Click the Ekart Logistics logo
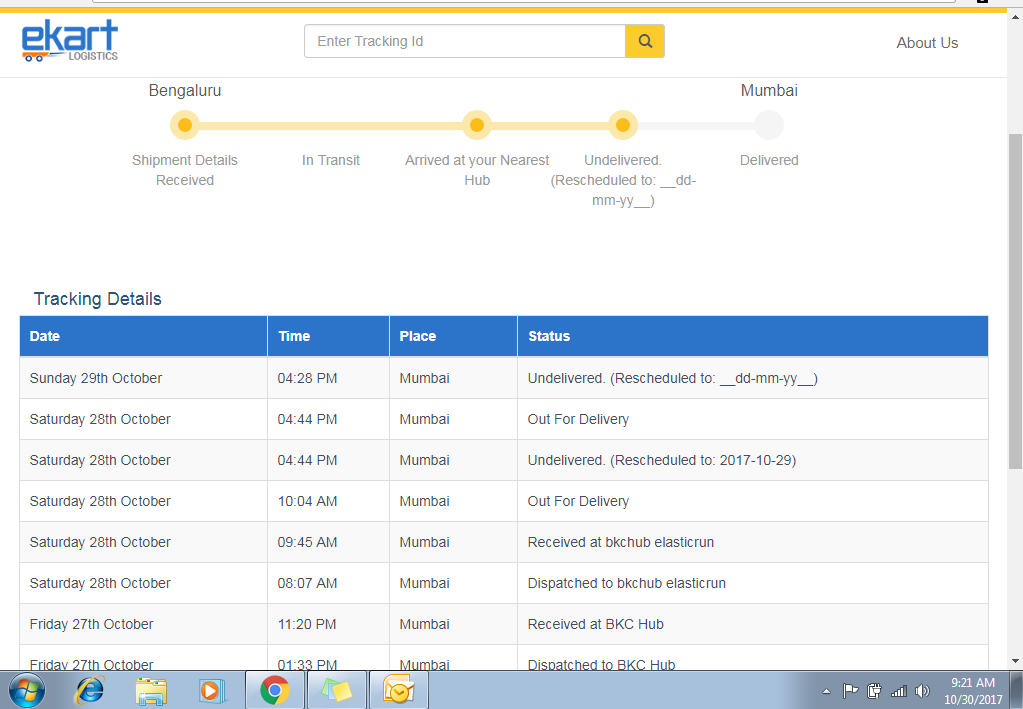 [x=69, y=42]
